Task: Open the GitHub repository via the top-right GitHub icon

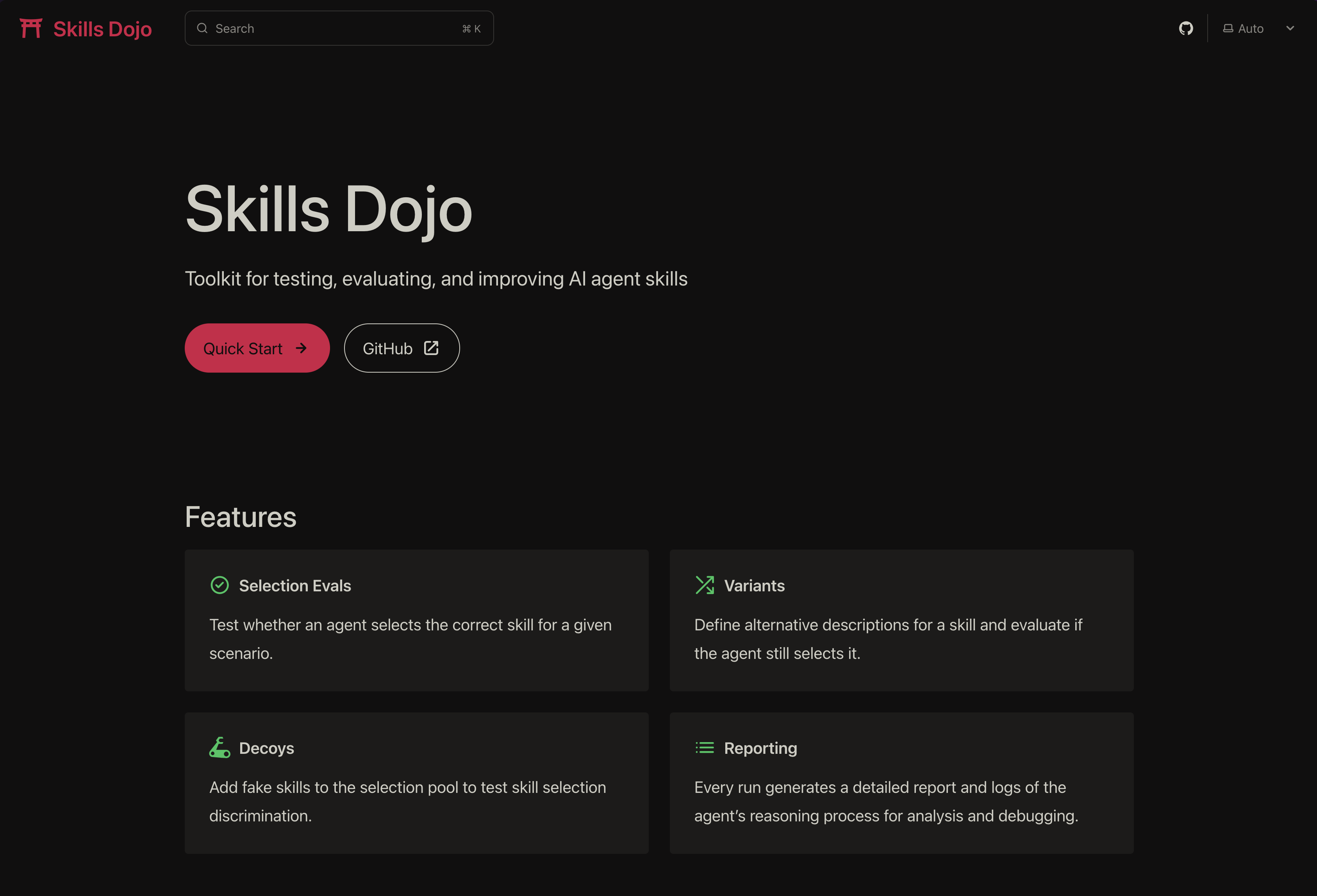Action: (1185, 28)
